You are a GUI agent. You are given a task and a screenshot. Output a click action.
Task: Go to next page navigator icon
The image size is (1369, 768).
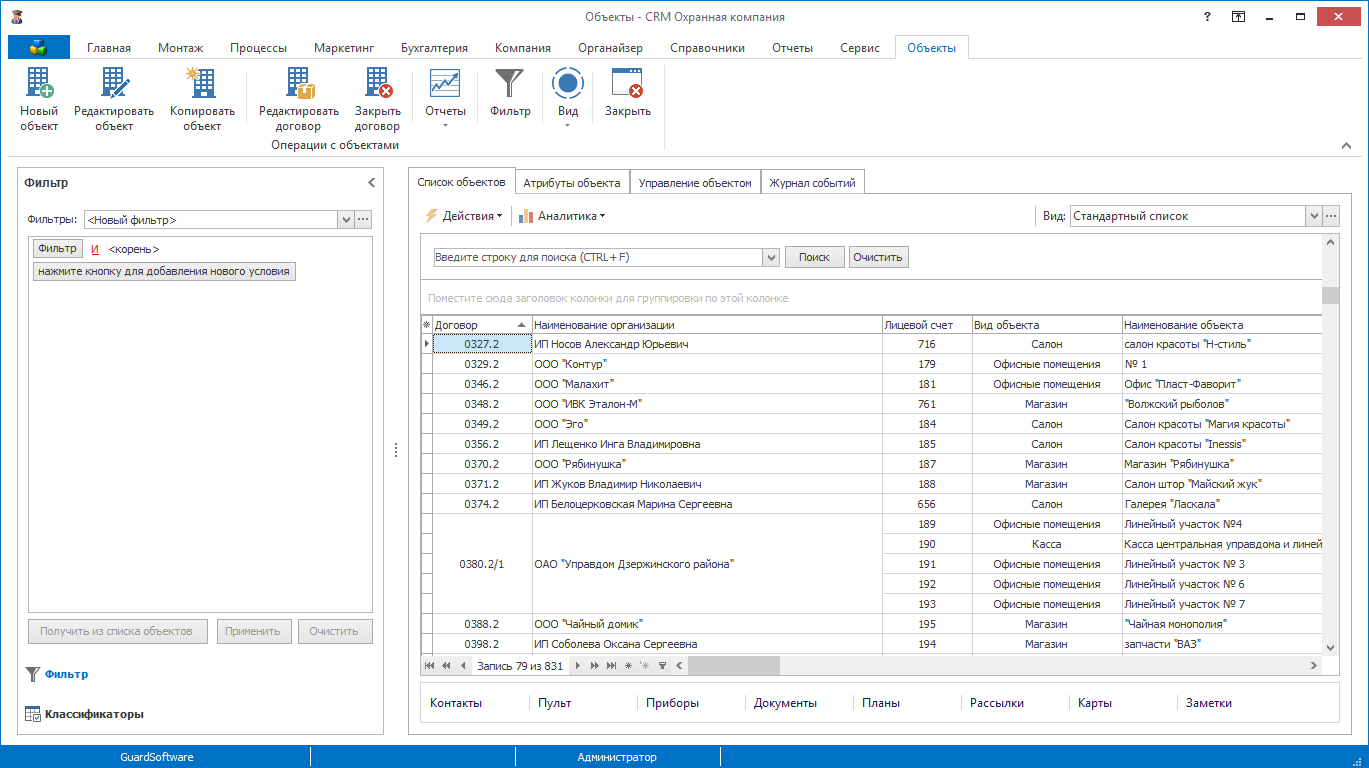(x=594, y=665)
